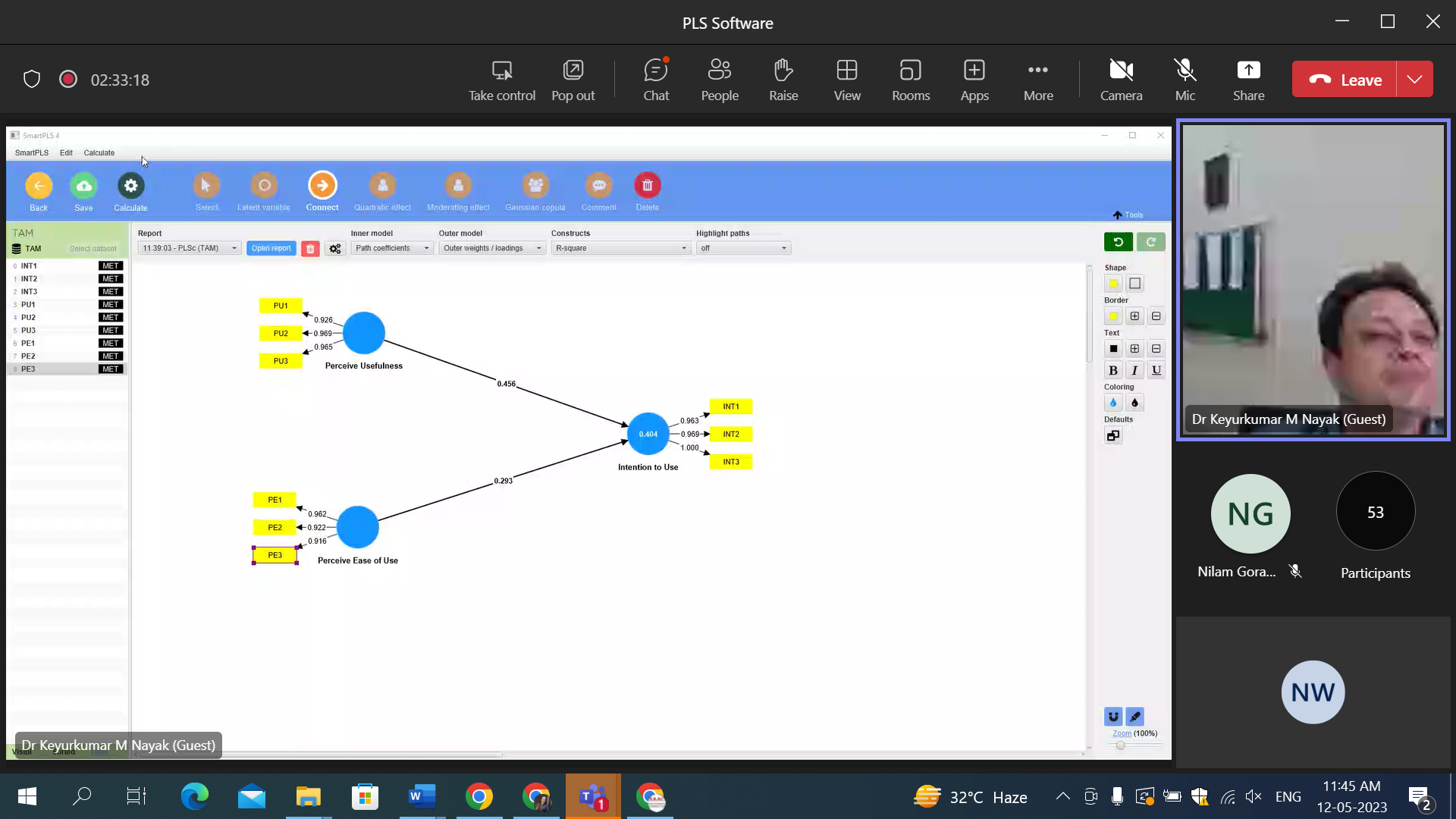Click the green undo arrow button
This screenshot has width=1456, height=819.
point(1118,242)
